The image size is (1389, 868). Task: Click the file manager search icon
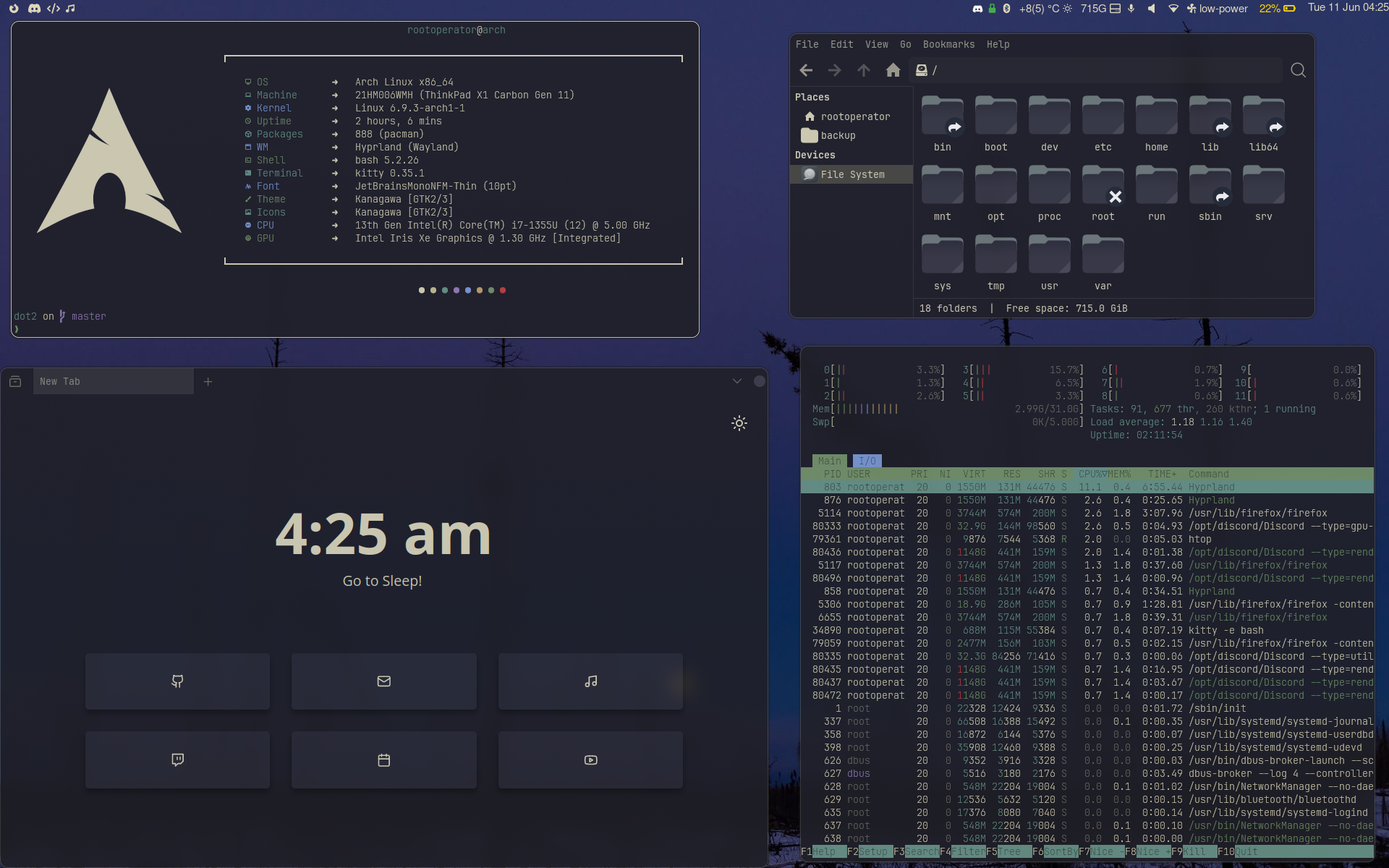[x=1298, y=70]
